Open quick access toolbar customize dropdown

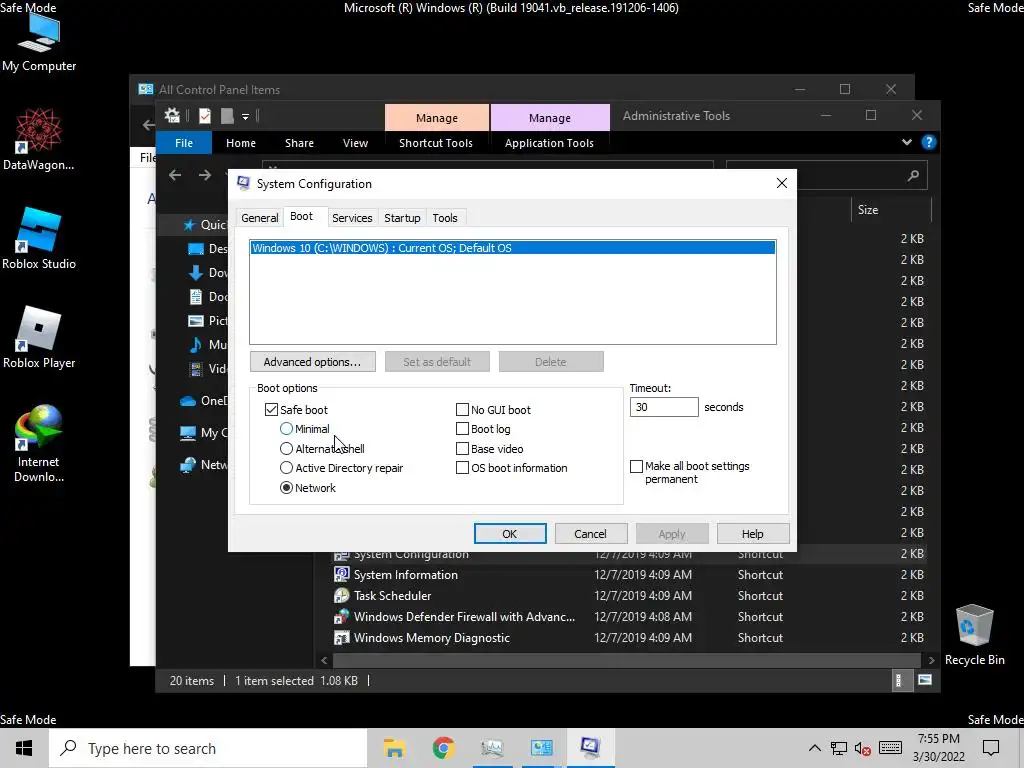pyautogui.click(x=246, y=117)
